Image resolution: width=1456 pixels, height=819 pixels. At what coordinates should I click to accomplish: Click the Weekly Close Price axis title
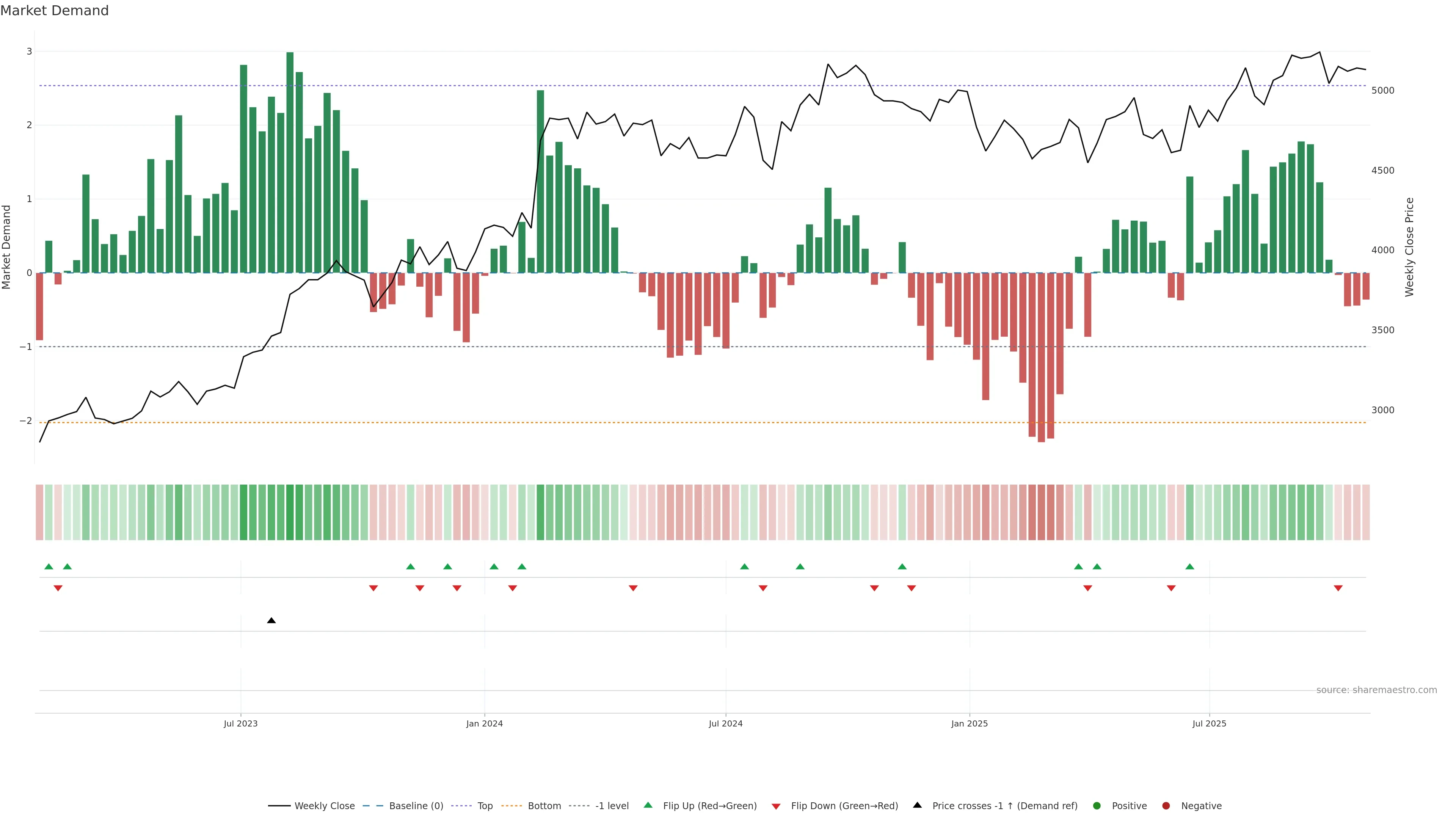click(1410, 247)
